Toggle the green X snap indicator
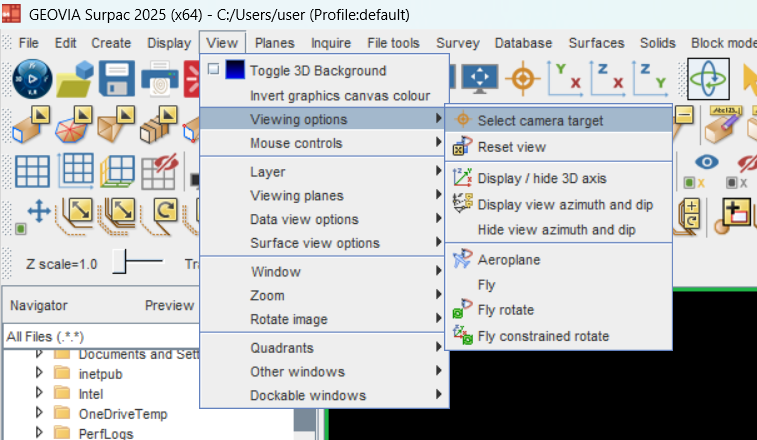The width and height of the screenshot is (757, 440). tap(695, 183)
